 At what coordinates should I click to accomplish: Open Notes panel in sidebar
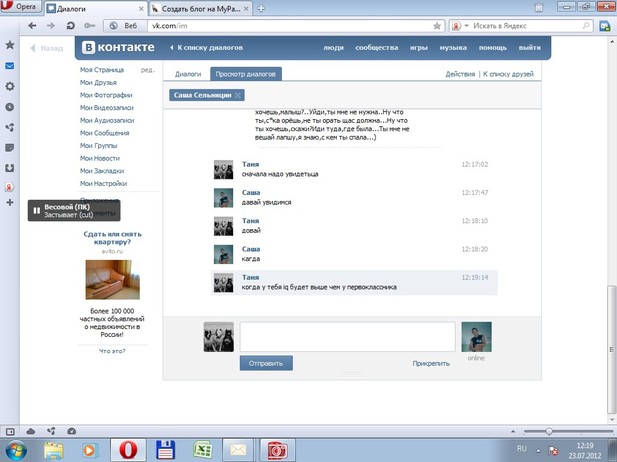click(x=10, y=148)
